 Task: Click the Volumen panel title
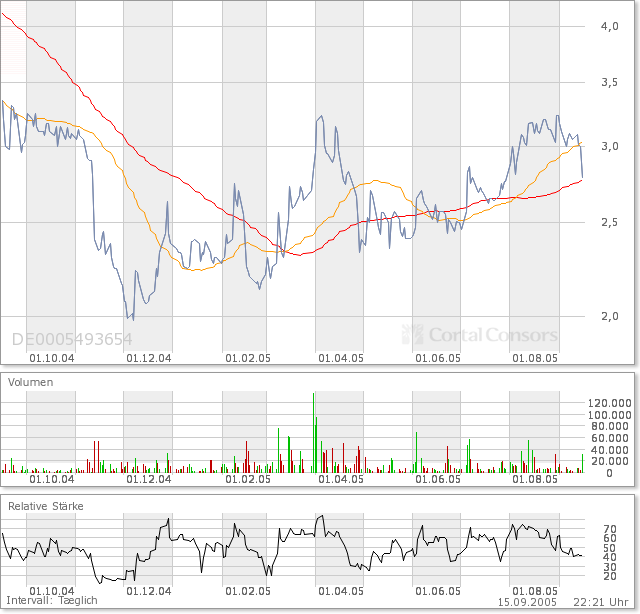tap(31, 382)
